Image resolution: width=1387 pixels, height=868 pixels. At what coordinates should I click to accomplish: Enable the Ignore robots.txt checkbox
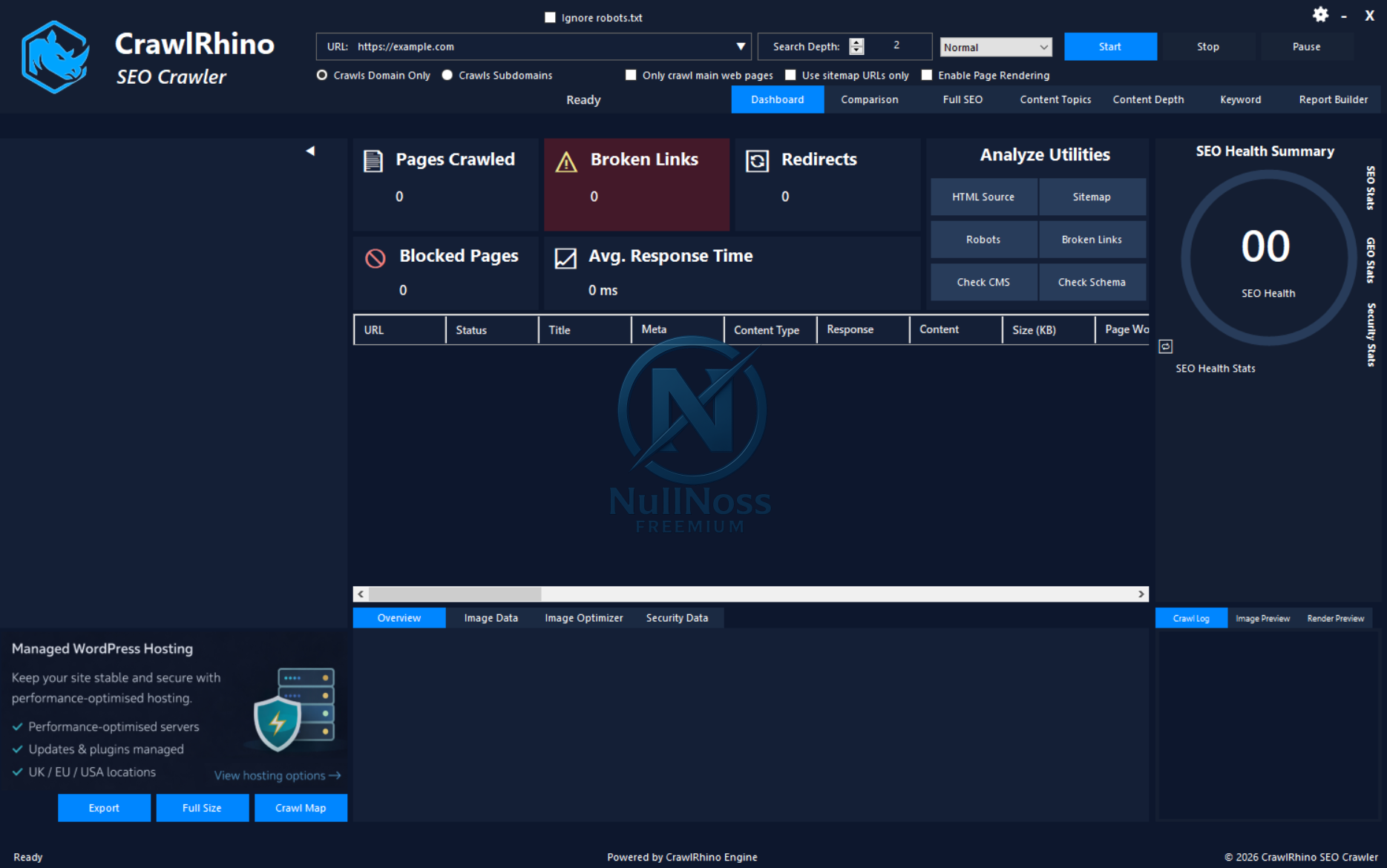click(x=551, y=17)
